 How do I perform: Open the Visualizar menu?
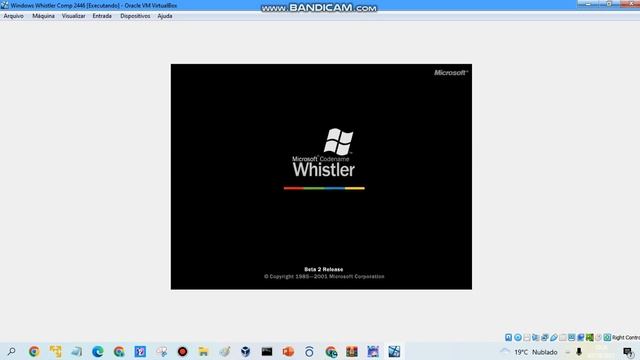coord(73,16)
